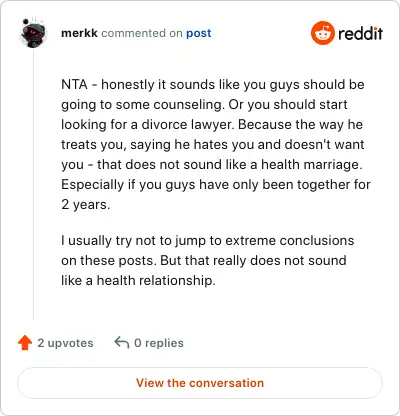Click the "going to some counseling" line
This screenshot has height=416, width=400.
pyautogui.click(x=204, y=105)
